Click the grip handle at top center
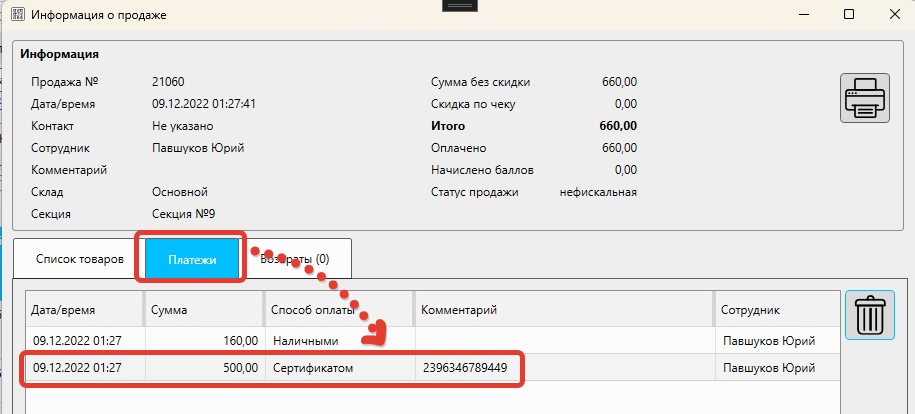This screenshot has height=414, width=915. pyautogui.click(x=458, y=6)
